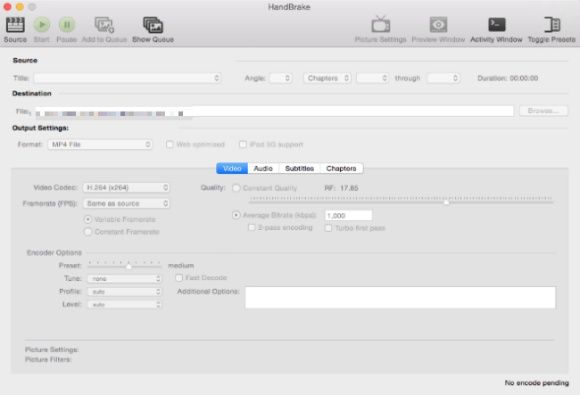Open the Show Queue icon

pos(153,25)
